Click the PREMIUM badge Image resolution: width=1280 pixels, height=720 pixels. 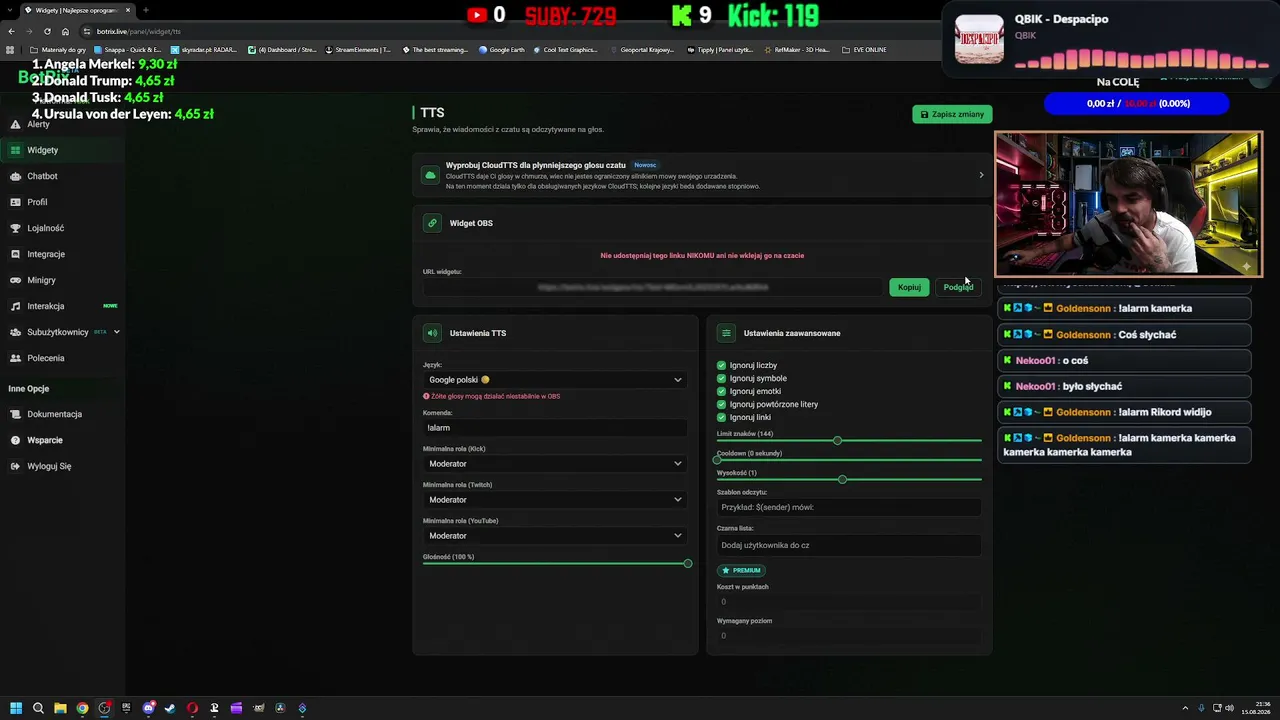[x=741, y=570]
